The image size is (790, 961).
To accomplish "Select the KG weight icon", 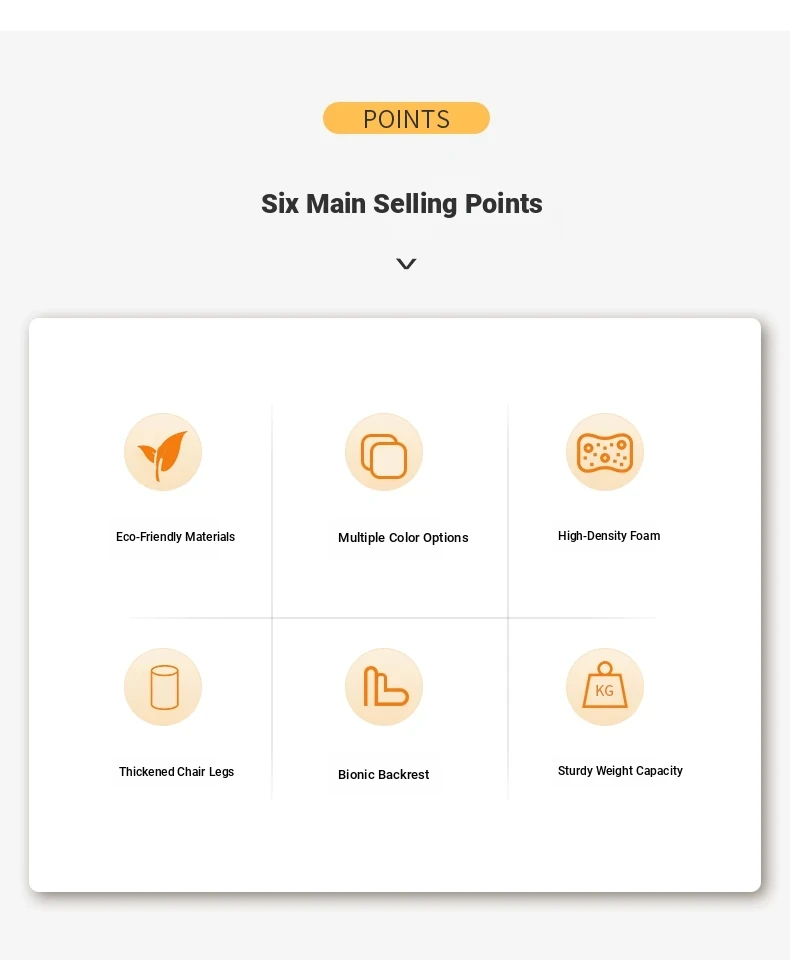I will tap(605, 687).
